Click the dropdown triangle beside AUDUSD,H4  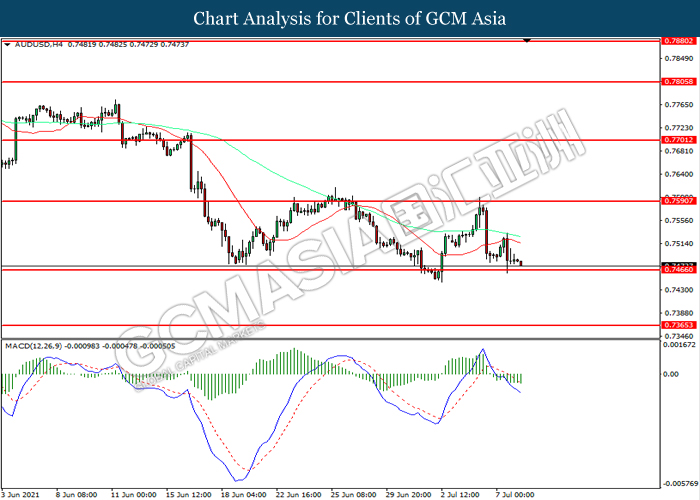[x=7, y=45]
